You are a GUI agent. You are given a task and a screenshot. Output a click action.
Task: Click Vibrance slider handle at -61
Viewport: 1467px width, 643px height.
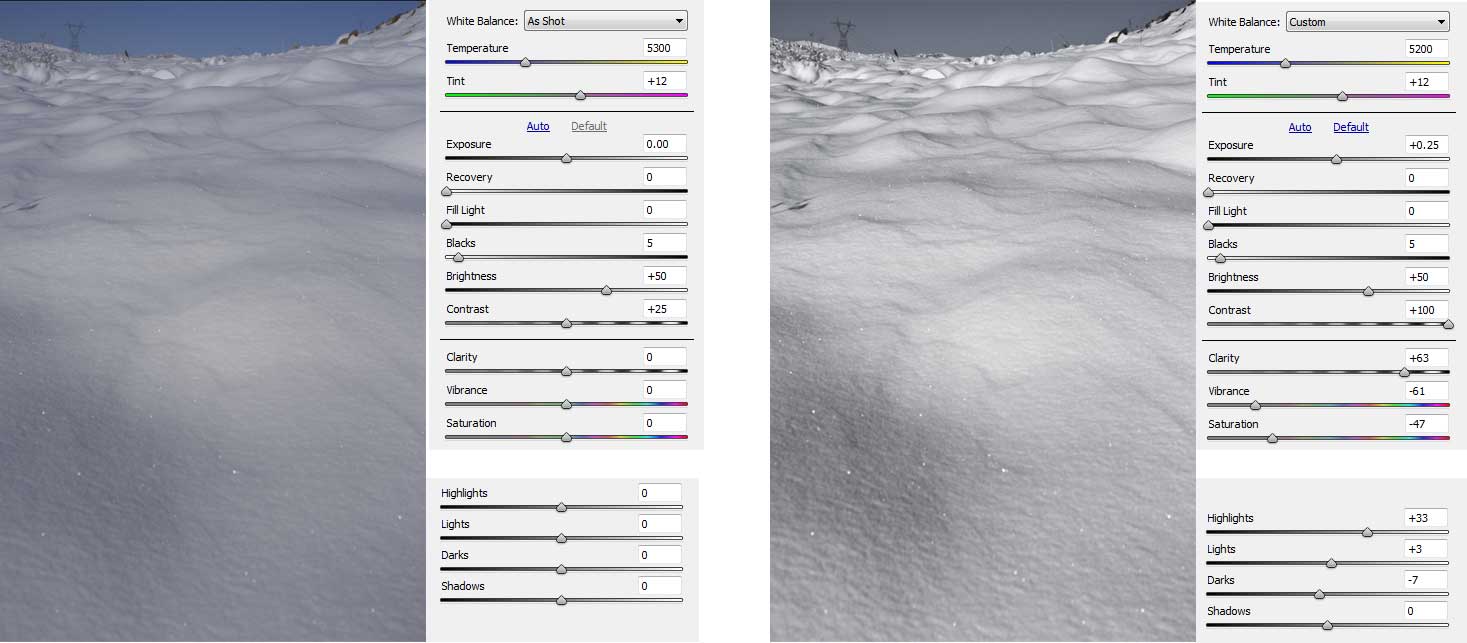1255,405
